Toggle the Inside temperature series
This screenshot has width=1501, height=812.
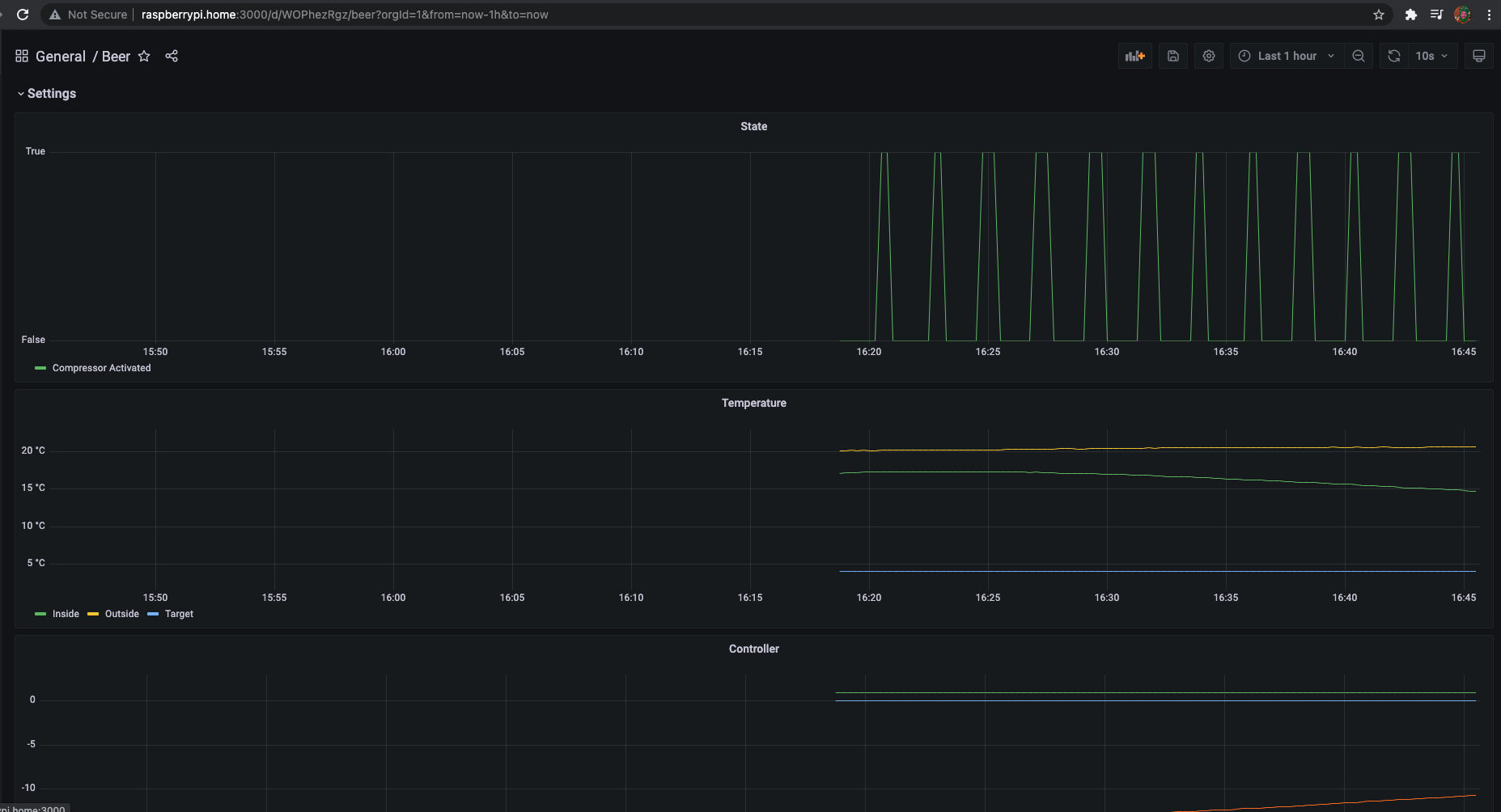pos(66,614)
